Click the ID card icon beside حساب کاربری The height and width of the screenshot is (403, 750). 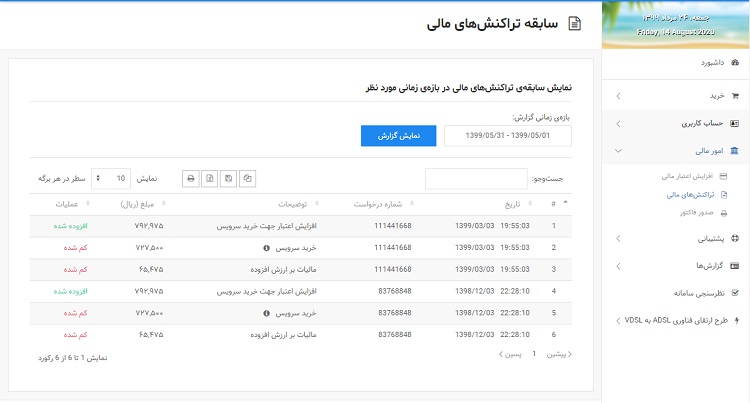coord(734,123)
